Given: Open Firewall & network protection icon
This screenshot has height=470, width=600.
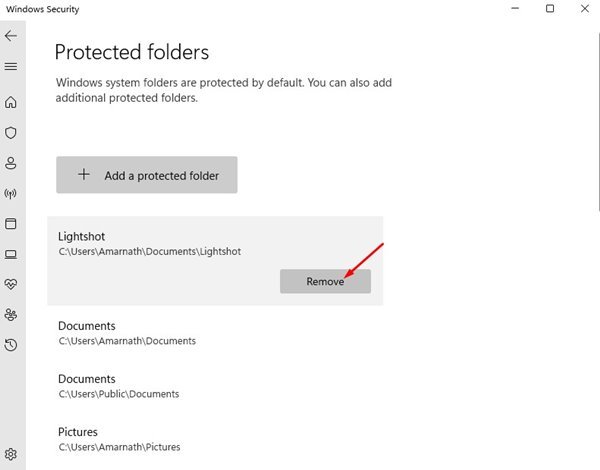Looking at the screenshot, I should 11,193.
